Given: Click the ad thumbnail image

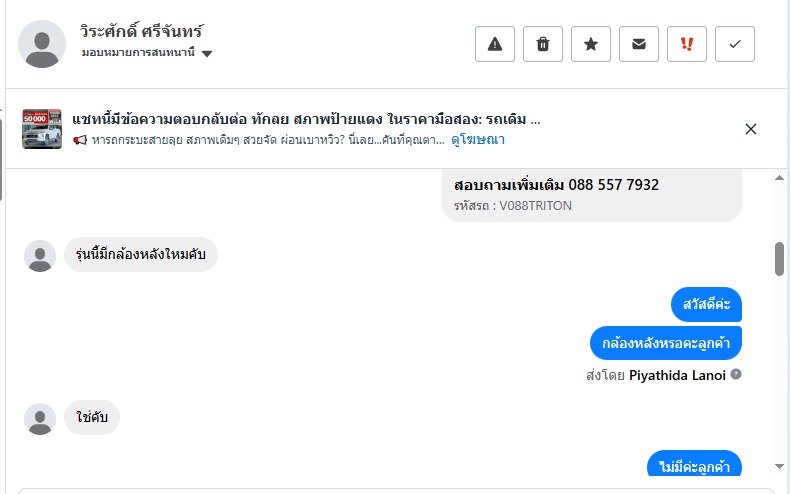Looking at the screenshot, I should coord(42,129).
